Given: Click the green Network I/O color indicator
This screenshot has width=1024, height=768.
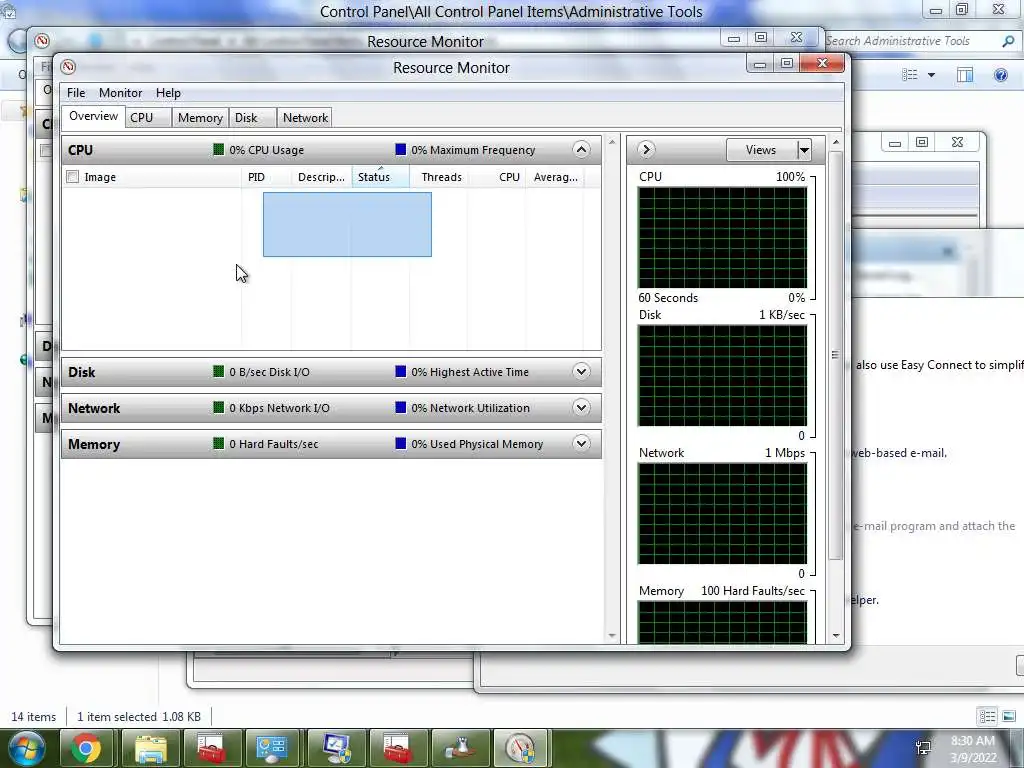Looking at the screenshot, I should click(x=219, y=408).
